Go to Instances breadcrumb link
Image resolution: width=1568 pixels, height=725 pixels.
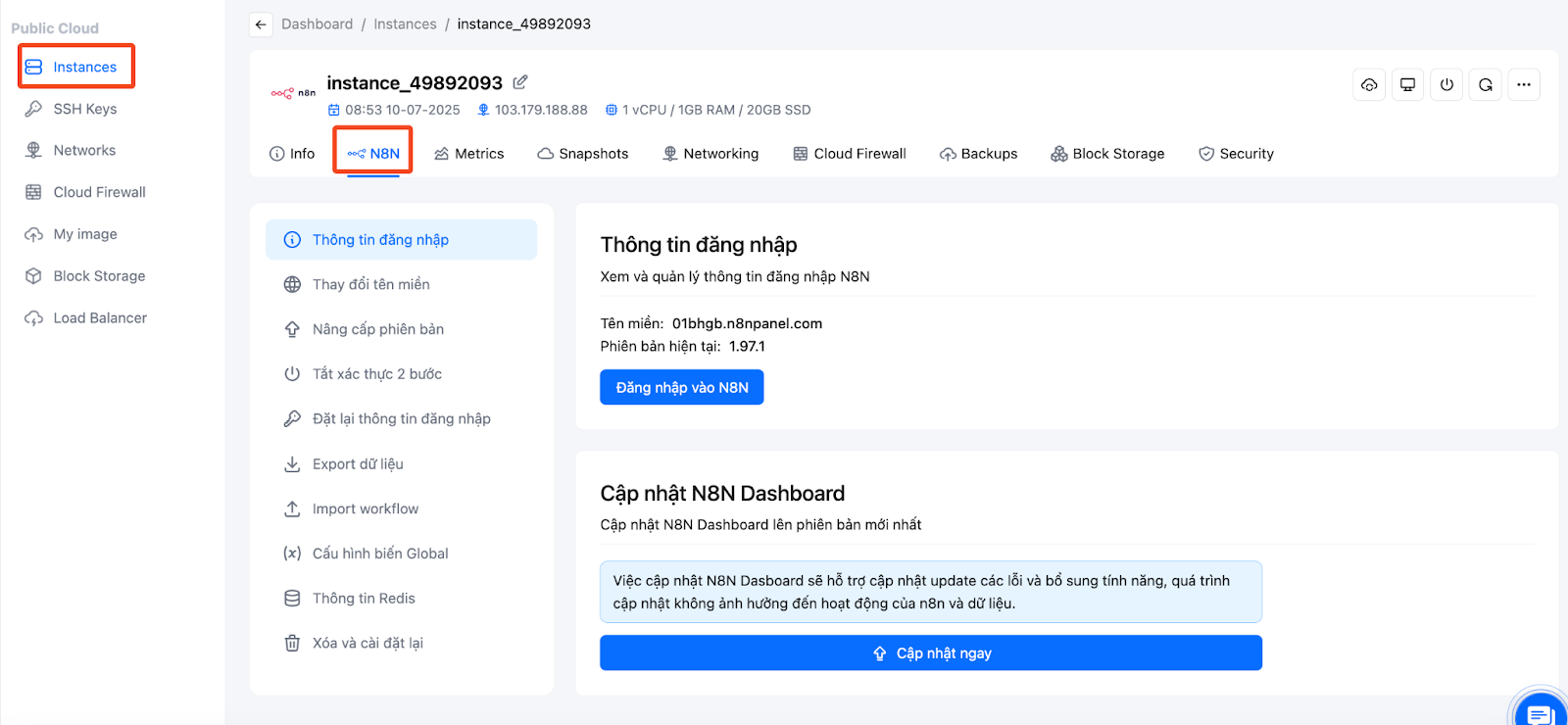(405, 24)
